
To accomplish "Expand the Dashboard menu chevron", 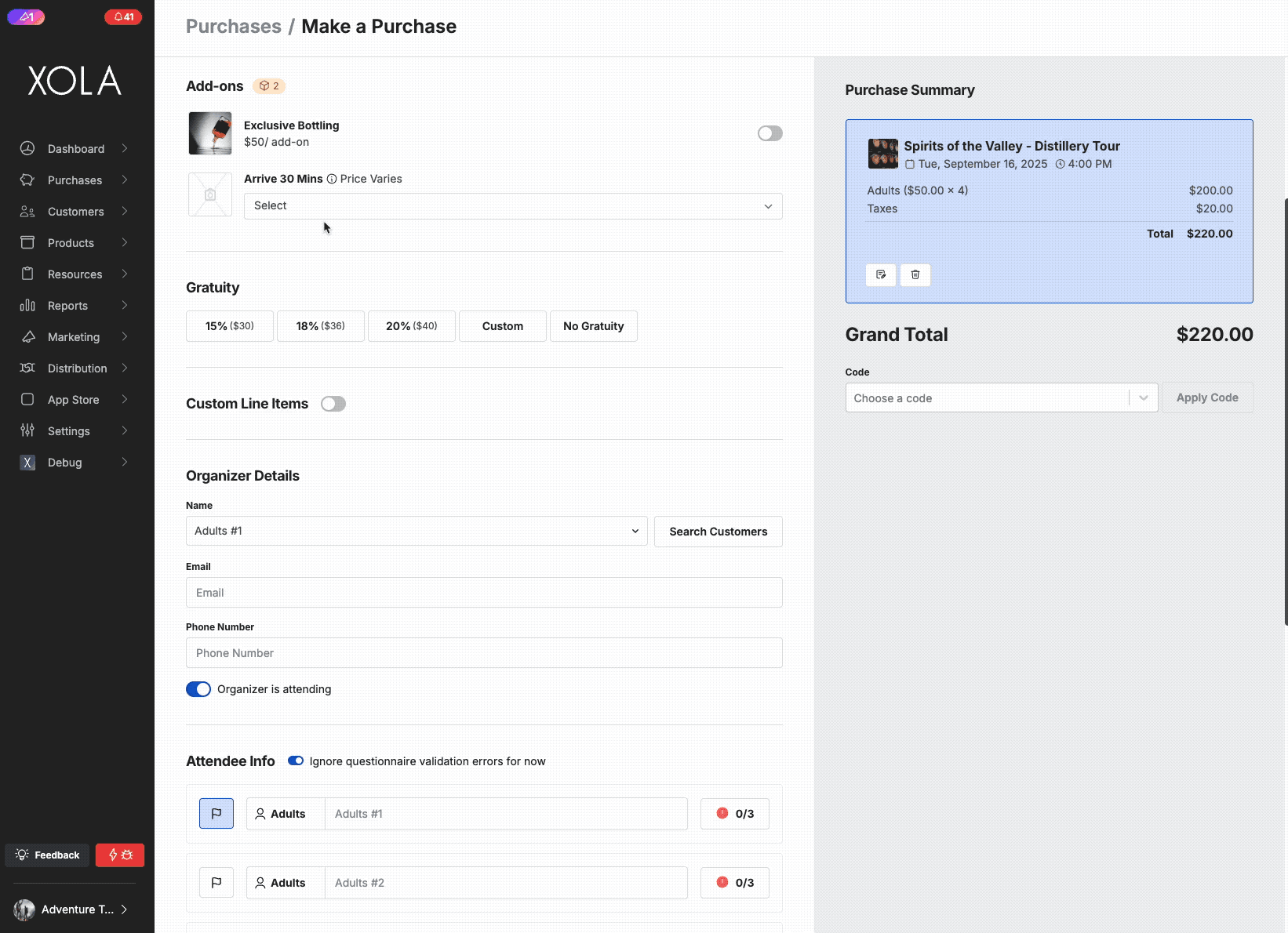I will click(x=125, y=148).
